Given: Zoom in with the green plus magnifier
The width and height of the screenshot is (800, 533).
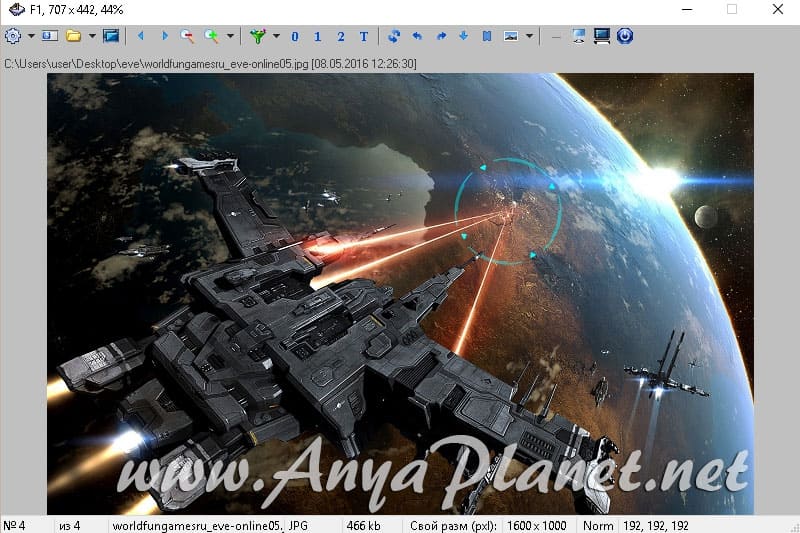Looking at the screenshot, I should point(211,36).
